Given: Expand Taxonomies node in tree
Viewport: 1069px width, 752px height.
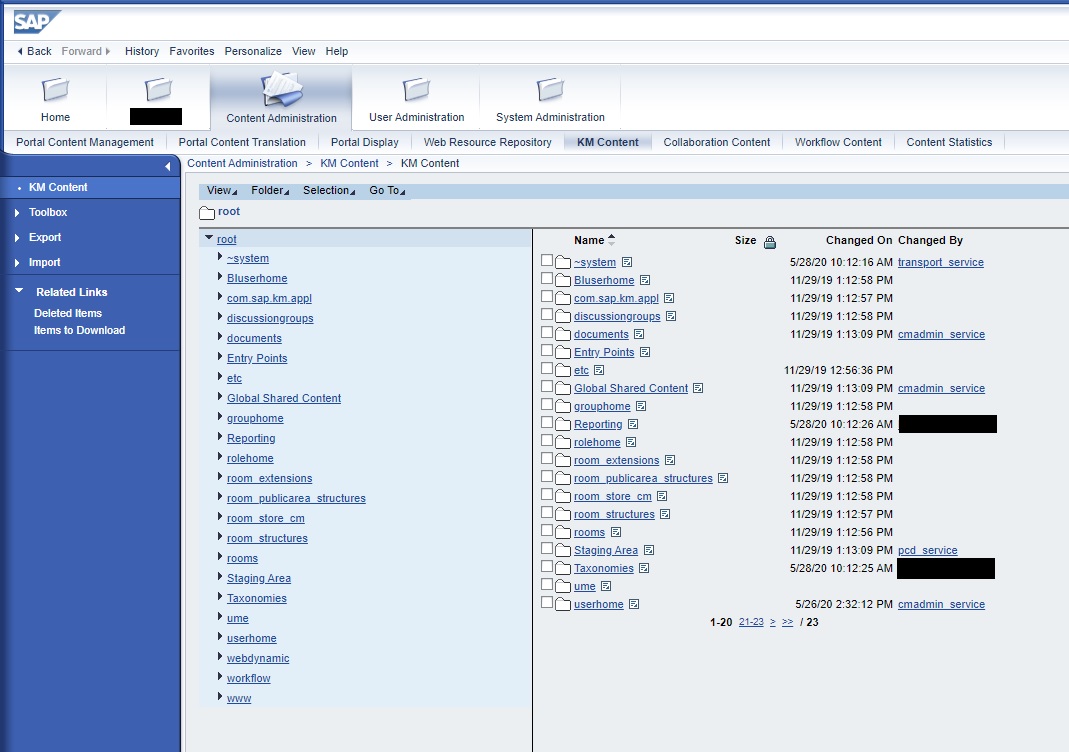Looking at the screenshot, I should click(220, 597).
